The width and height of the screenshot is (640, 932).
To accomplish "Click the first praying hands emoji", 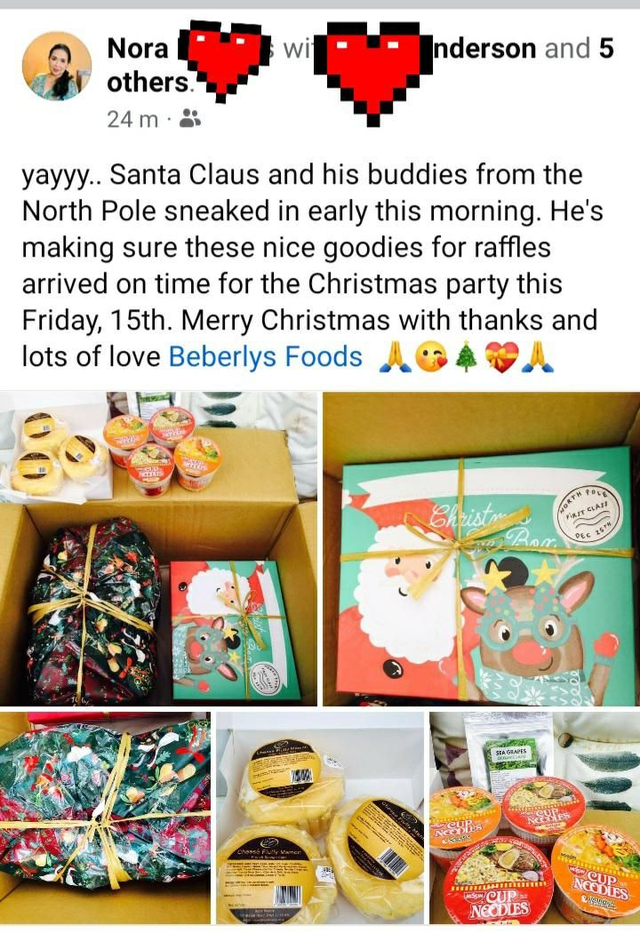I will pos(395,357).
